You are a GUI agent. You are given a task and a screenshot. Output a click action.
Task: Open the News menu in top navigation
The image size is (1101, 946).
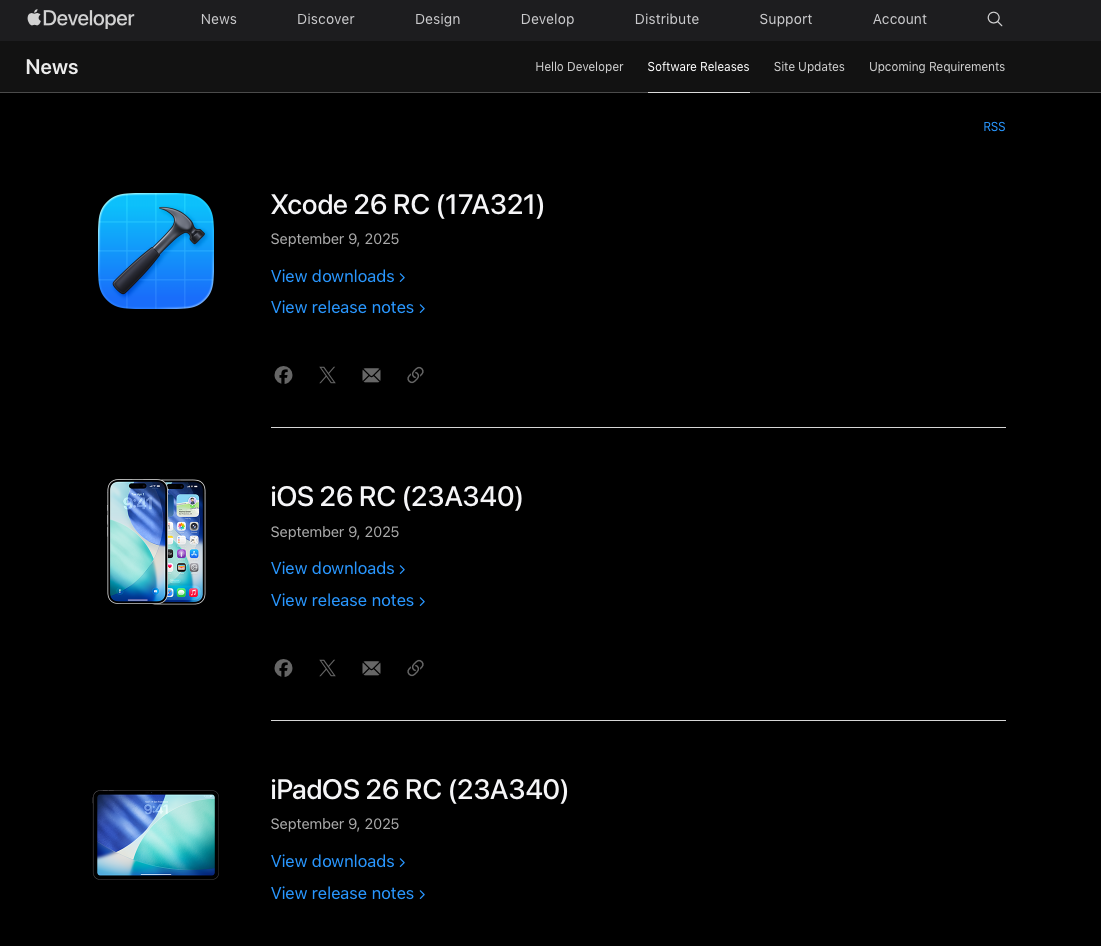tap(218, 19)
